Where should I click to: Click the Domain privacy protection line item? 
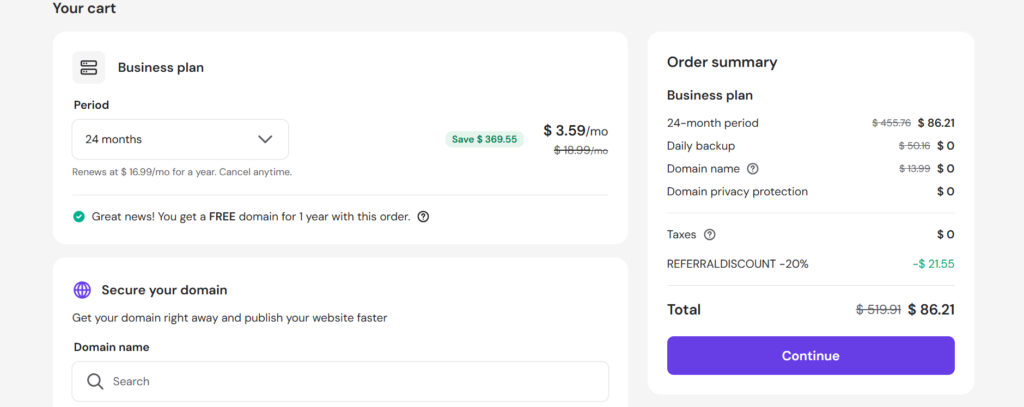pyautogui.click(x=737, y=191)
